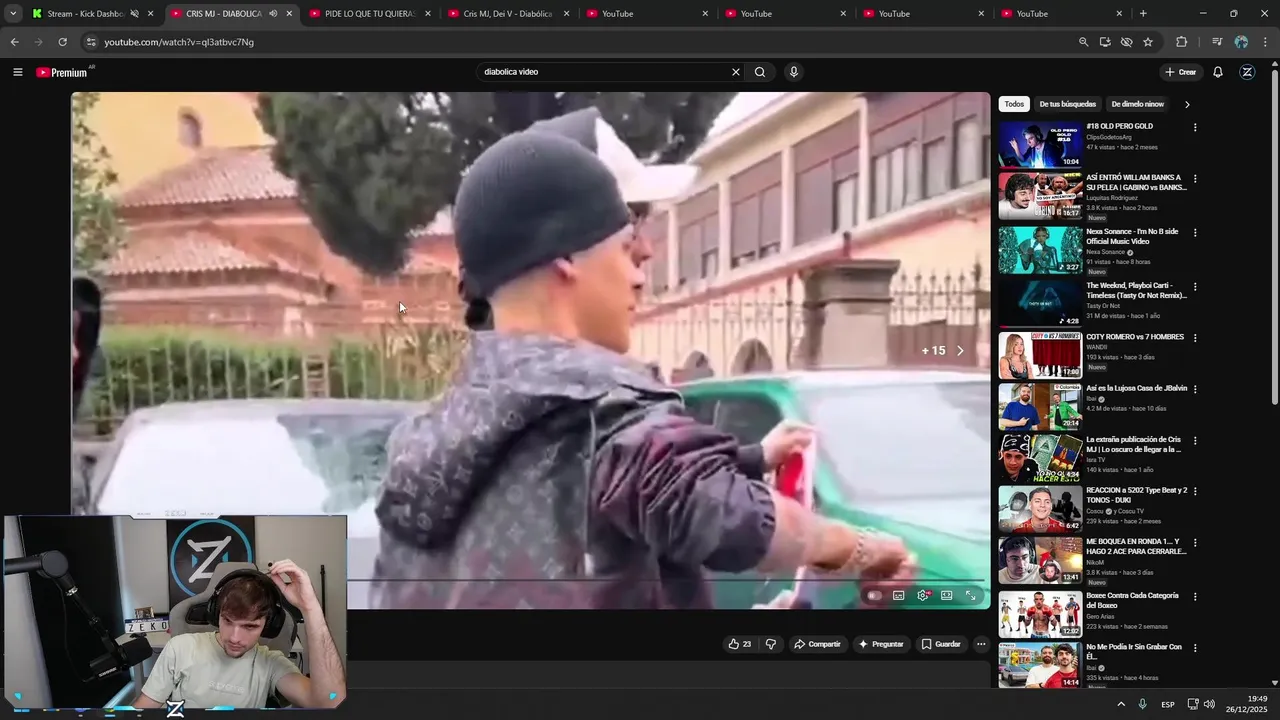Start voice search with microphone
Screen dimensions: 1280x720
click(x=794, y=72)
